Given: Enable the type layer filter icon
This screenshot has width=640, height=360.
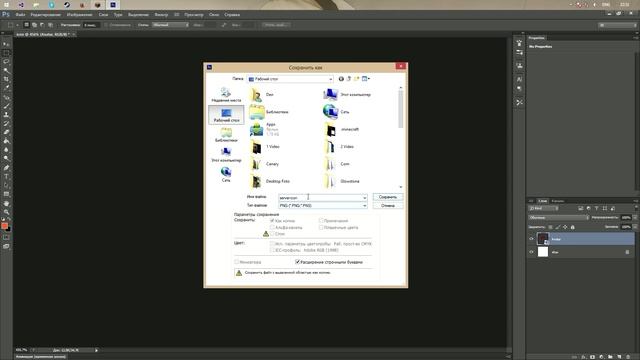Looking at the screenshot, I should [x=596, y=209].
